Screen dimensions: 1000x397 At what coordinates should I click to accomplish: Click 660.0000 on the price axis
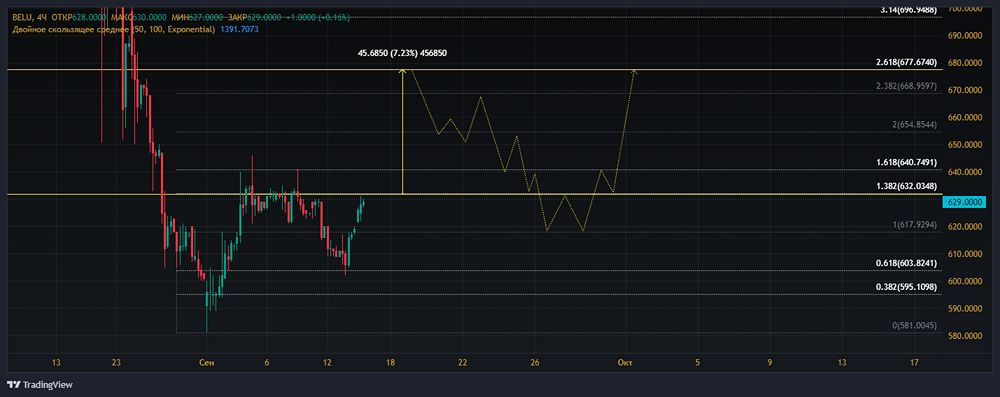pos(965,117)
